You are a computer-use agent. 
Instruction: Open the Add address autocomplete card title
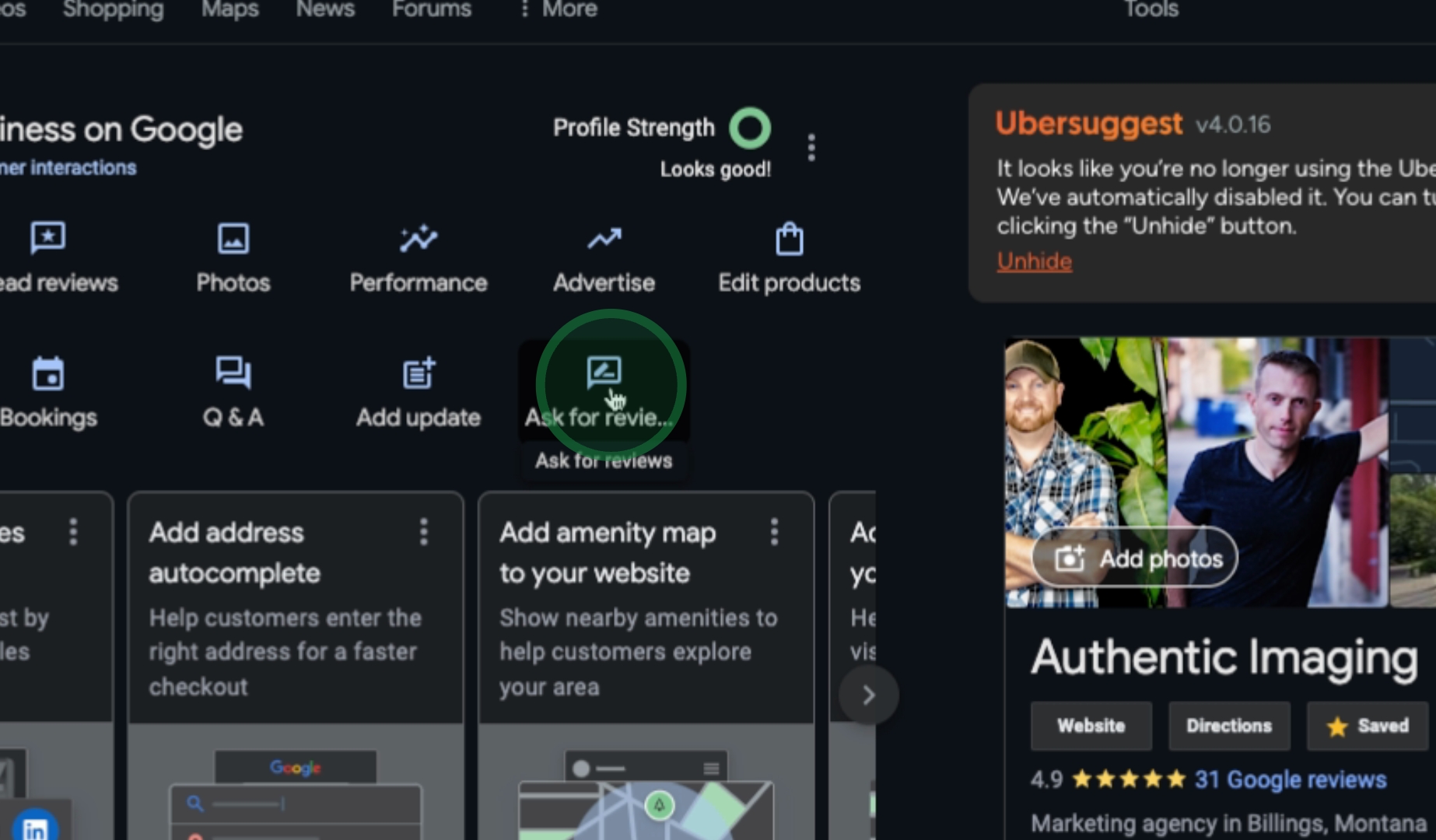coord(234,552)
